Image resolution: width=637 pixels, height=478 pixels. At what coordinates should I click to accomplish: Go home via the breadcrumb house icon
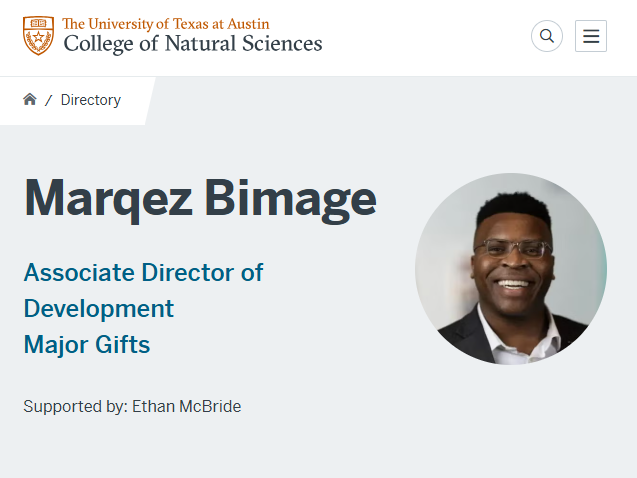30,99
